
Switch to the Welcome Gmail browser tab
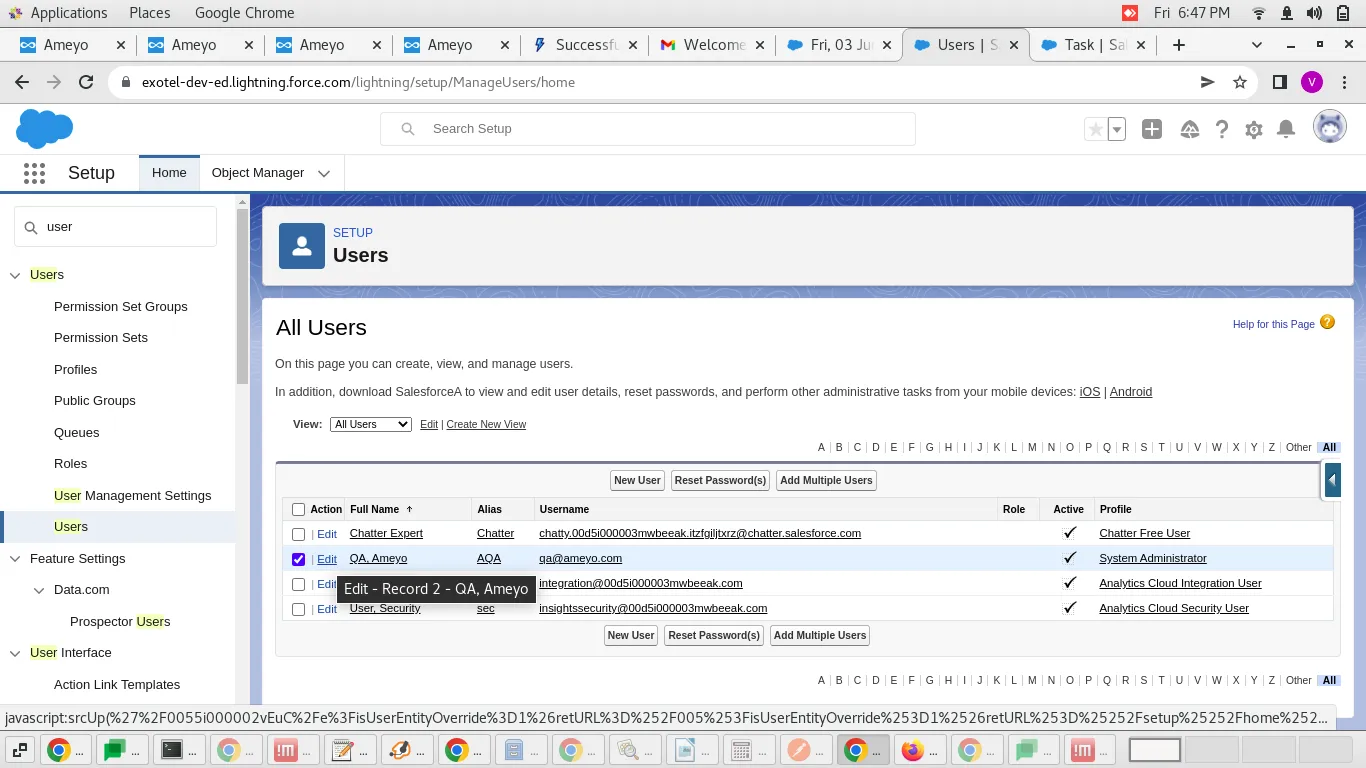click(x=712, y=45)
